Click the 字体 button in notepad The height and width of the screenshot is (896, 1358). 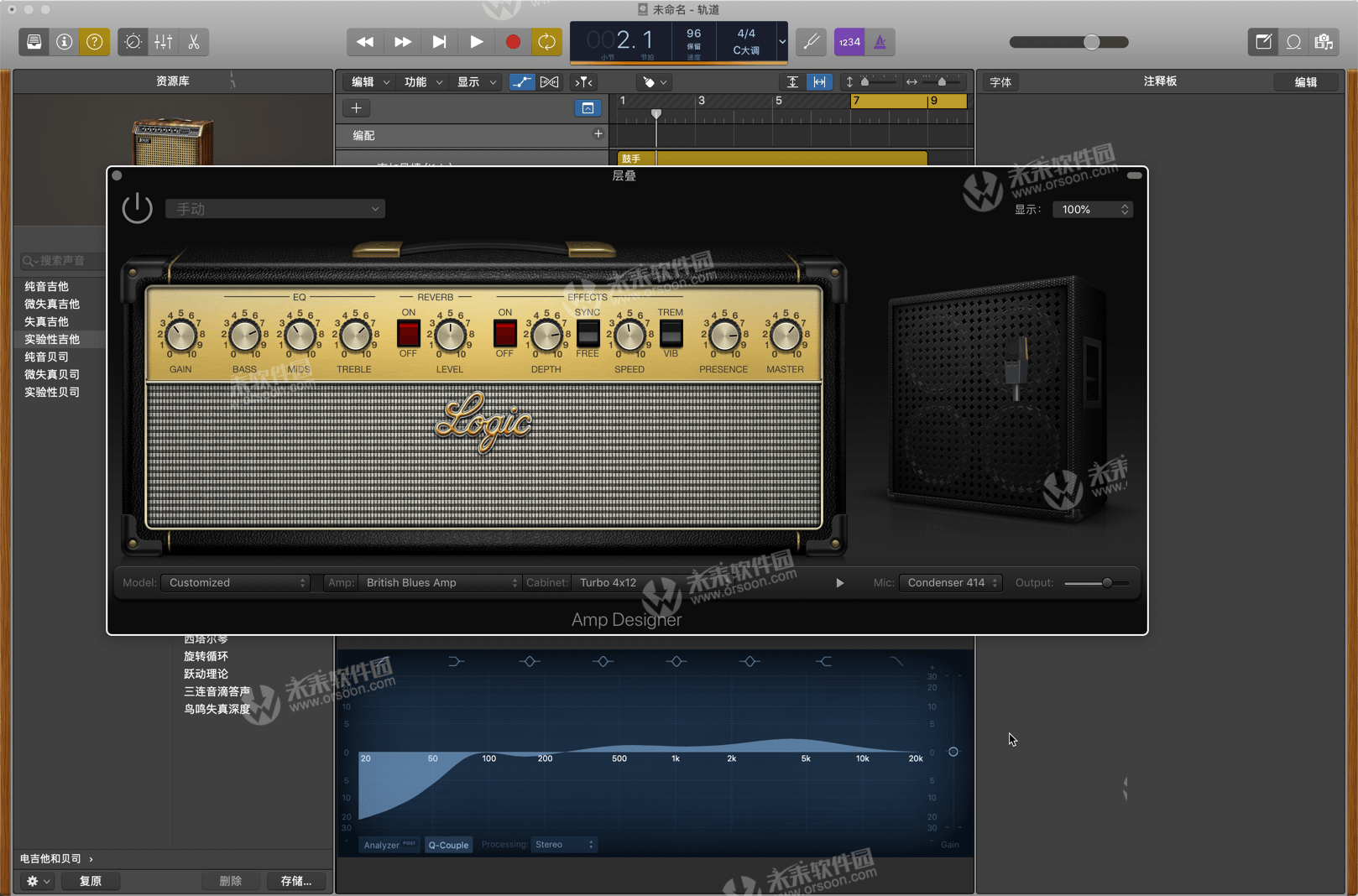(1000, 82)
